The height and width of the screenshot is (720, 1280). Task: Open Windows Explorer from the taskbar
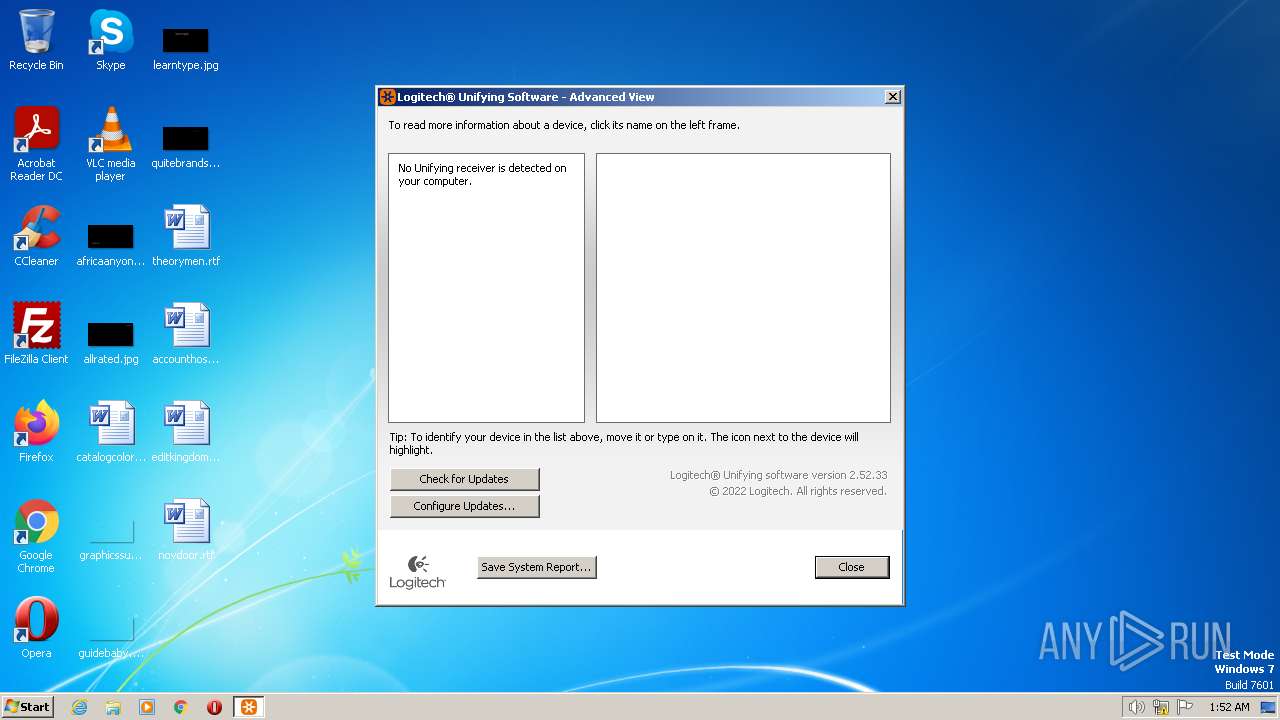[113, 707]
